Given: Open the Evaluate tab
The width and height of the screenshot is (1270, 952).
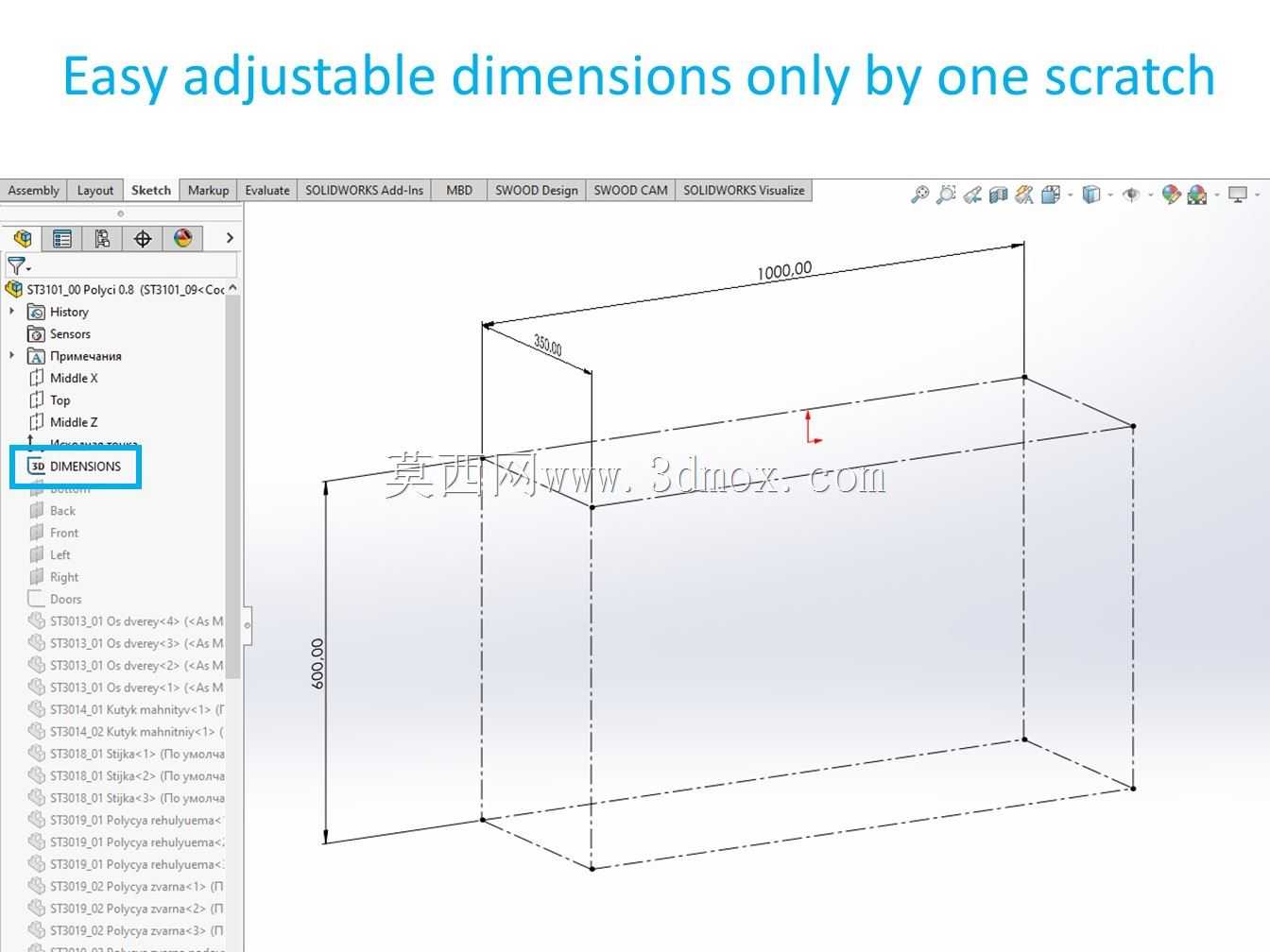Looking at the screenshot, I should point(267,190).
